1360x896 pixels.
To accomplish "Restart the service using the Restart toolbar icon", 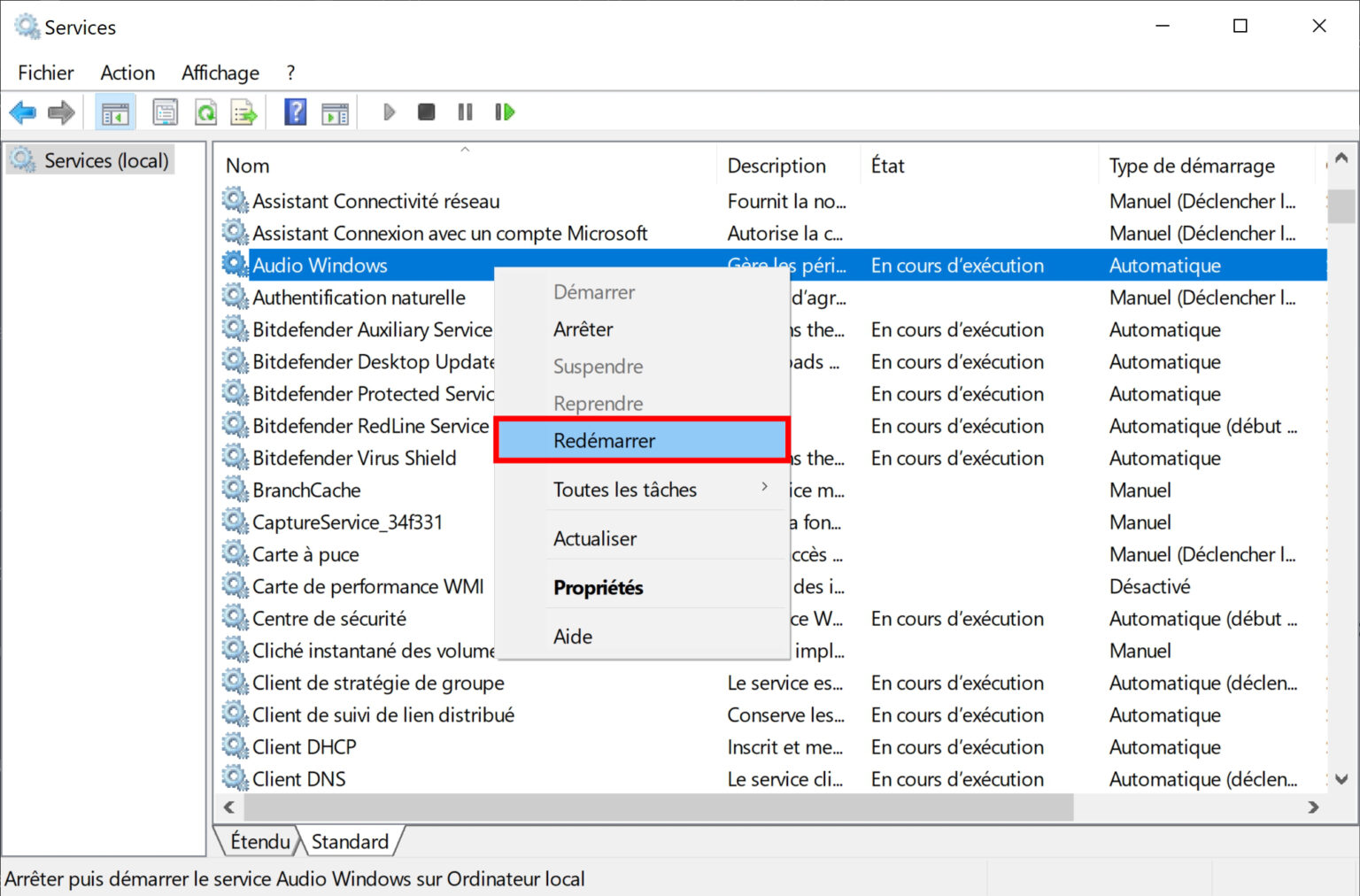I will point(505,112).
